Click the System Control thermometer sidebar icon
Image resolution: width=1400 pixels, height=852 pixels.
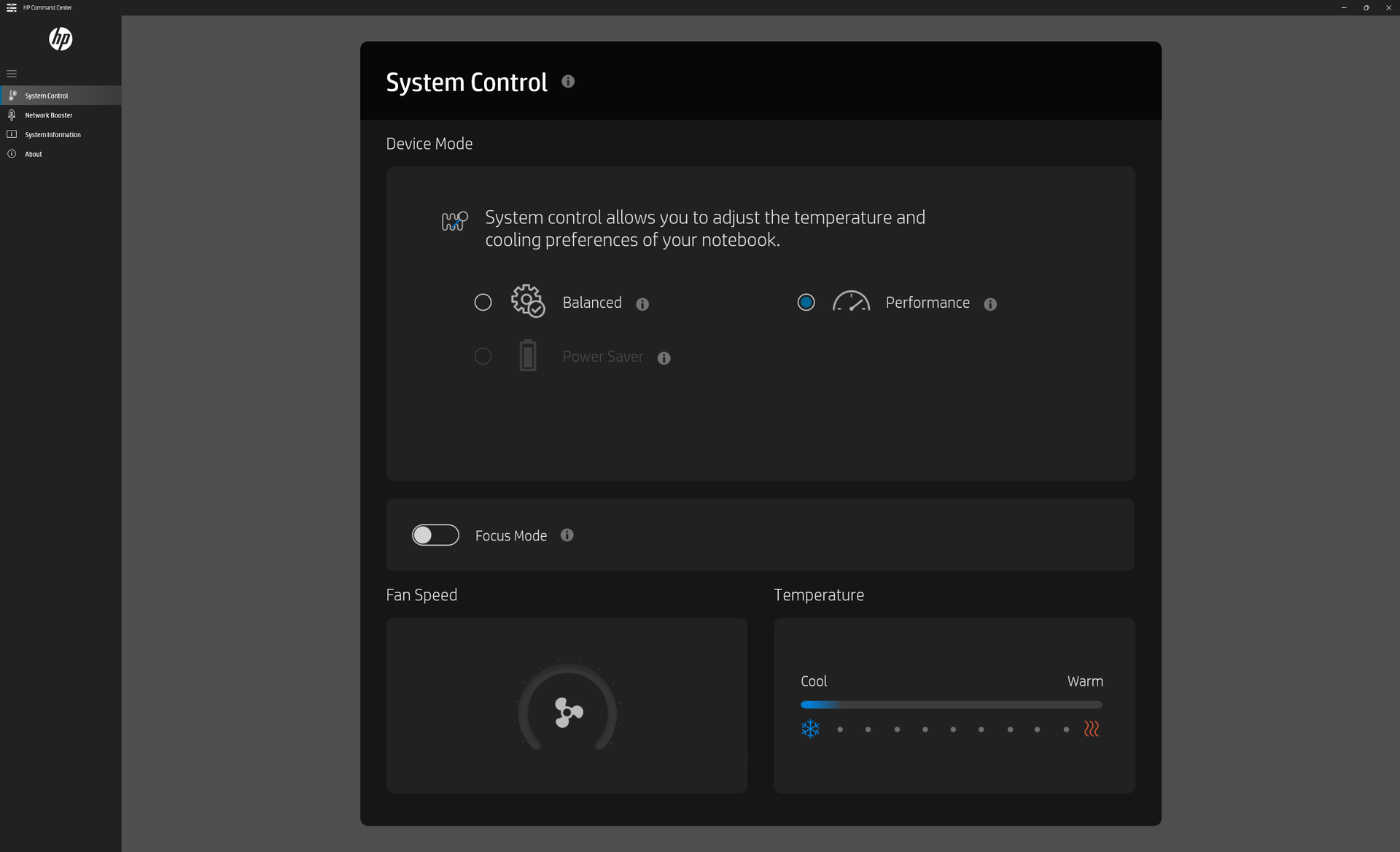(x=12, y=96)
